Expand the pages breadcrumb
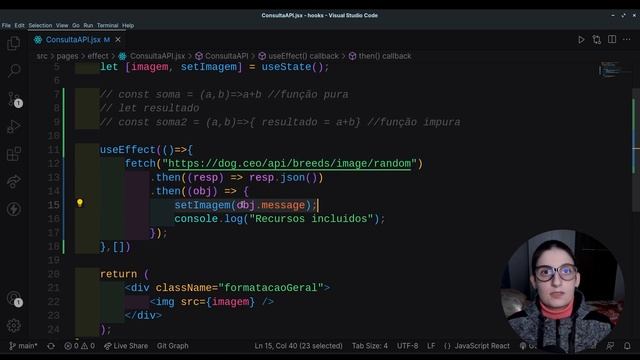This screenshot has width=640, height=360. tap(67, 56)
